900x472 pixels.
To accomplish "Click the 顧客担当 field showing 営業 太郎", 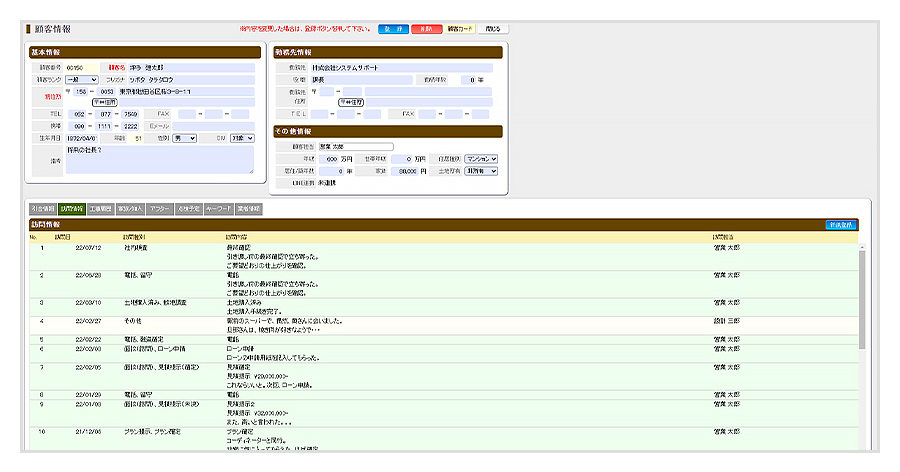I will point(356,147).
